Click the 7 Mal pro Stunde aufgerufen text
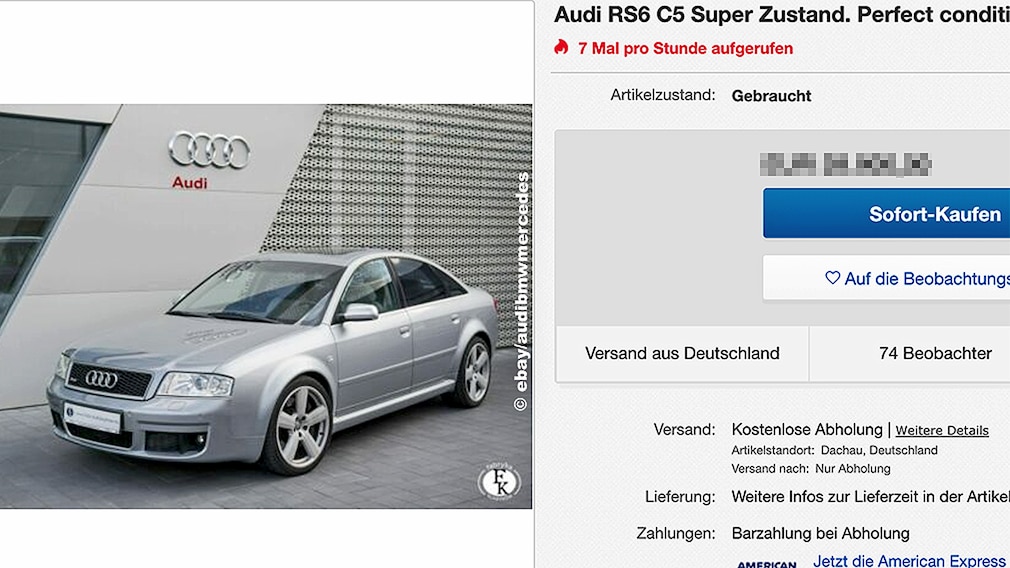This screenshot has width=1010, height=568. 685,48
